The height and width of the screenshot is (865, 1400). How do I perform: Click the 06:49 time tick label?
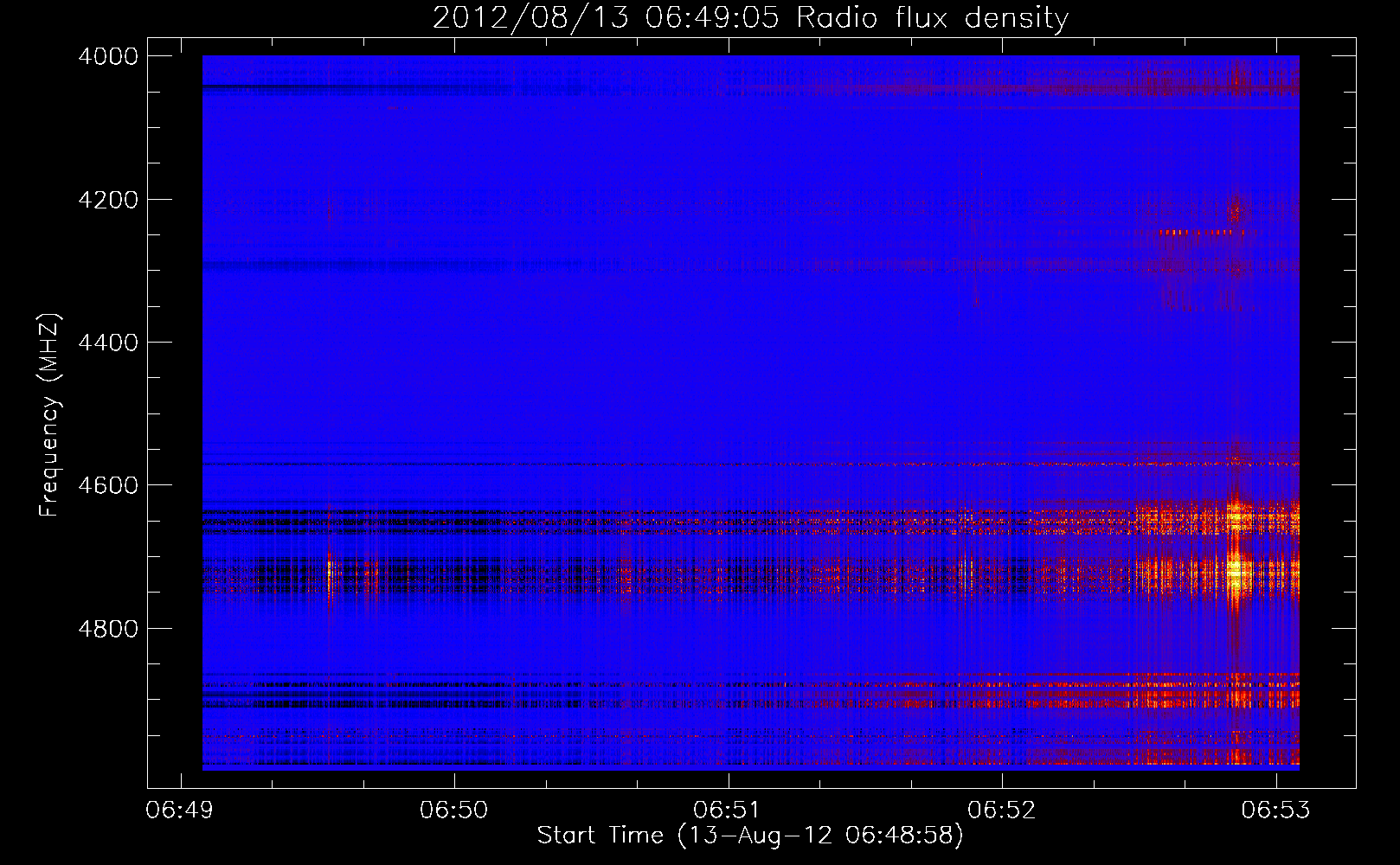click(180, 811)
